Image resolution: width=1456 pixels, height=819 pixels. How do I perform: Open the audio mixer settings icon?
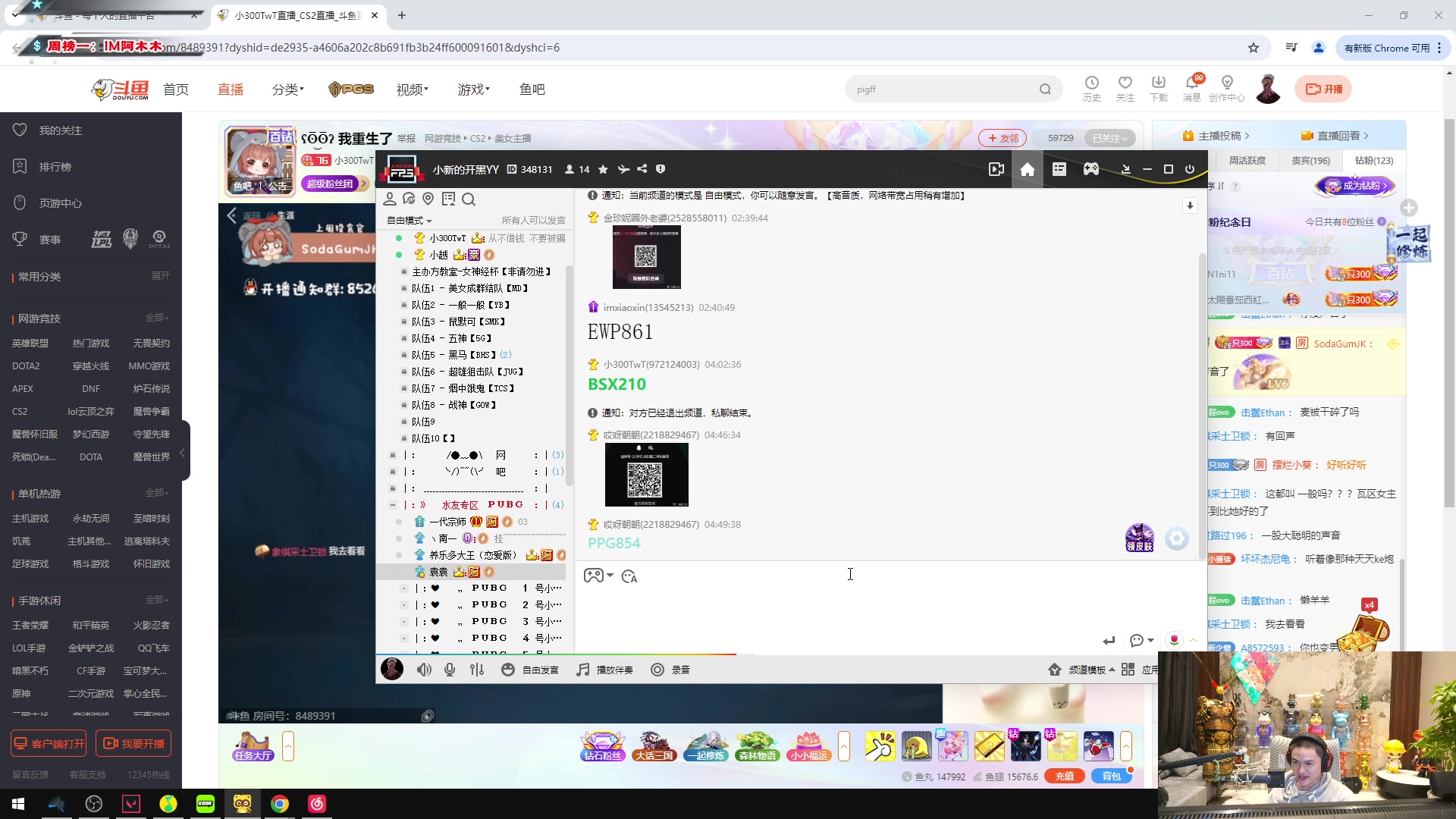tap(476, 670)
